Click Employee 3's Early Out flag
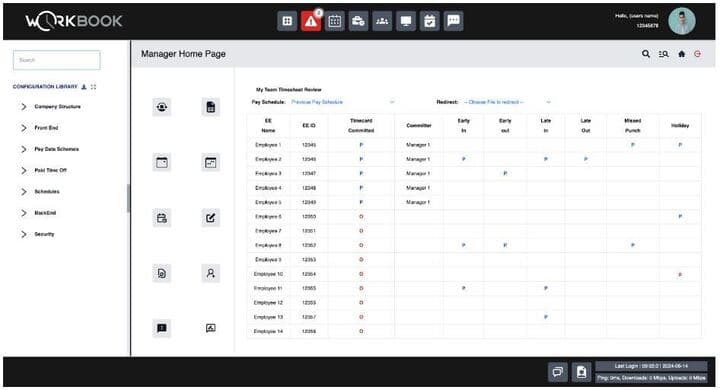 pos(505,173)
